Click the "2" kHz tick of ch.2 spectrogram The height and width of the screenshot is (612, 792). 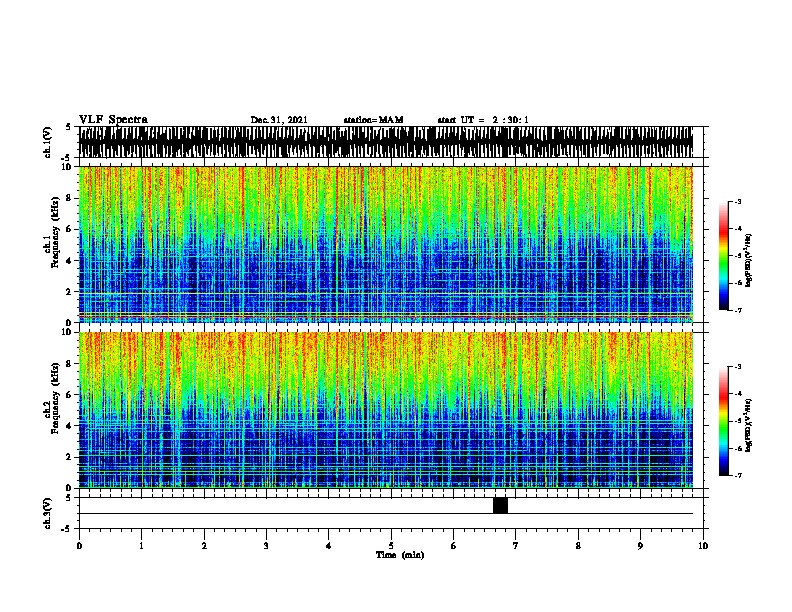pyautogui.click(x=69, y=457)
